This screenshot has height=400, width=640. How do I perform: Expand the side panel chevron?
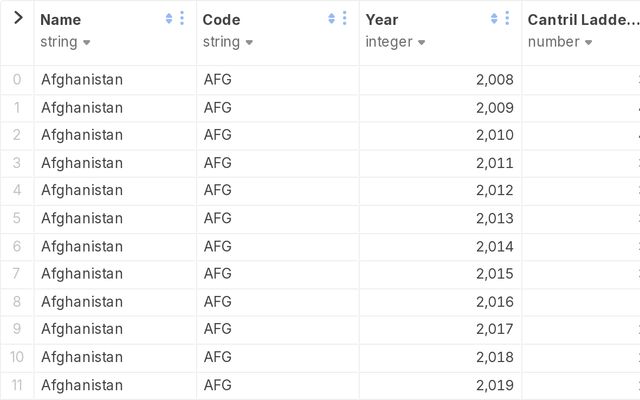[x=17, y=17]
